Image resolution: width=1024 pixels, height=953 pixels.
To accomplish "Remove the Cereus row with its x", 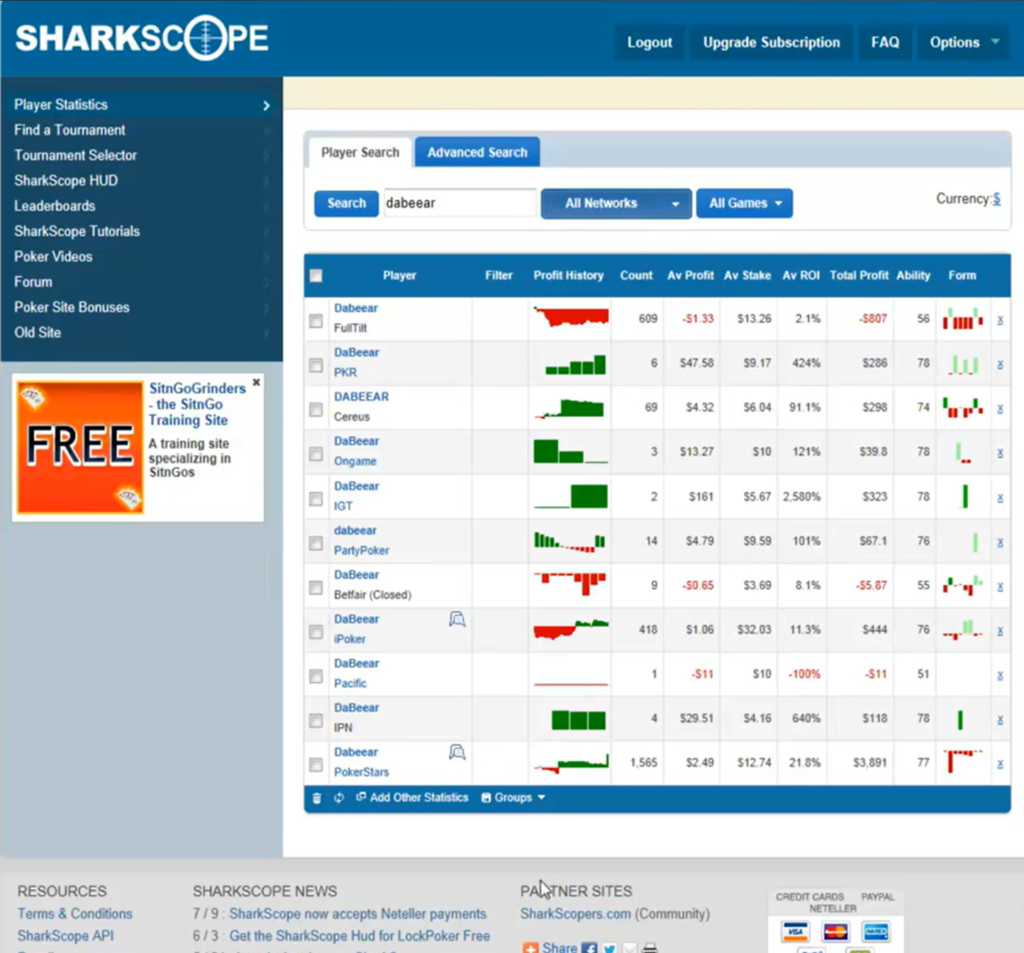I will 1000,409.
